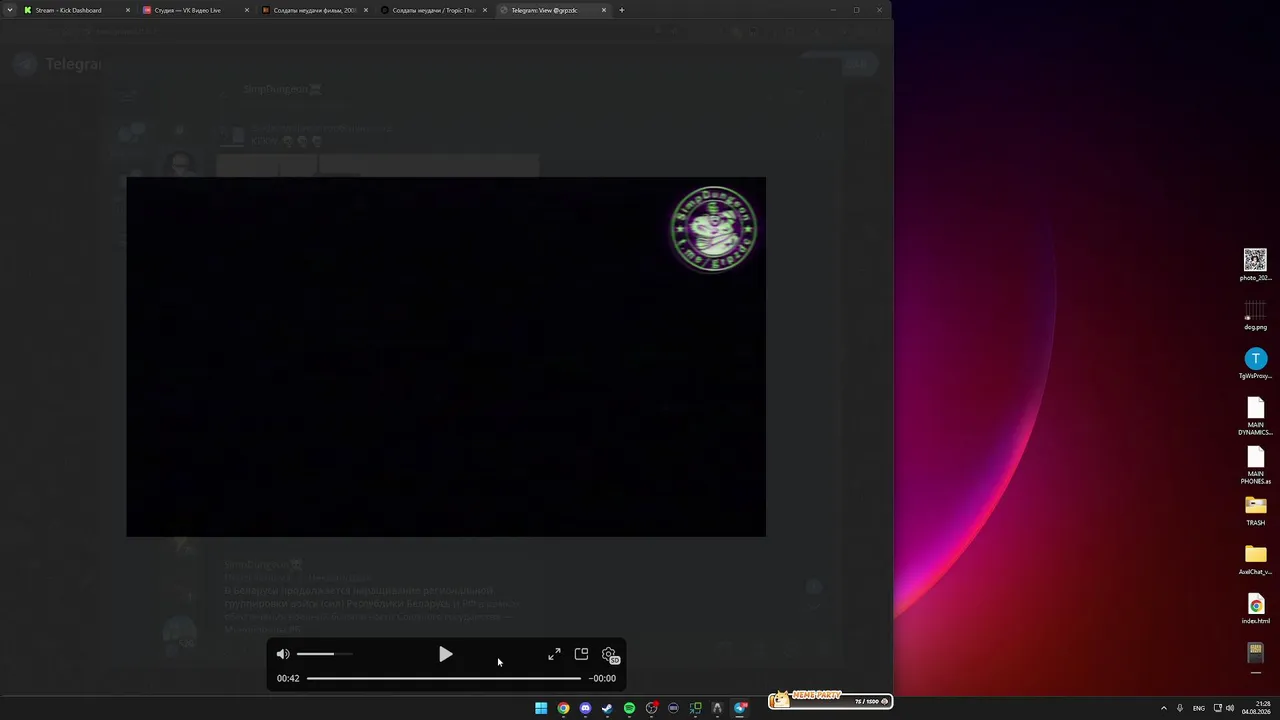Select the index.html desktop file

[1255, 609]
